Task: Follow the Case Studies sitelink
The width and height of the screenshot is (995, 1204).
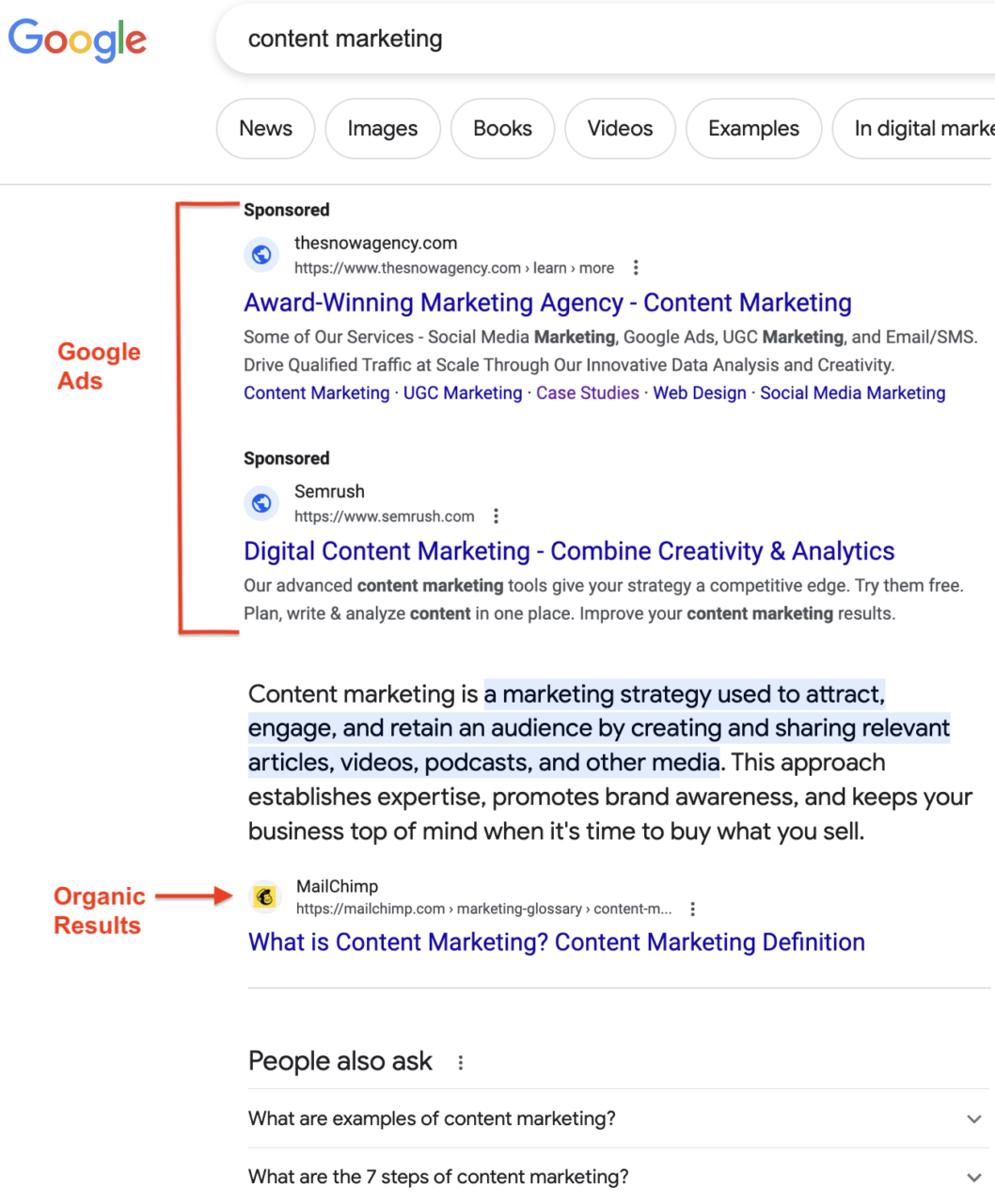Action: pos(588,393)
